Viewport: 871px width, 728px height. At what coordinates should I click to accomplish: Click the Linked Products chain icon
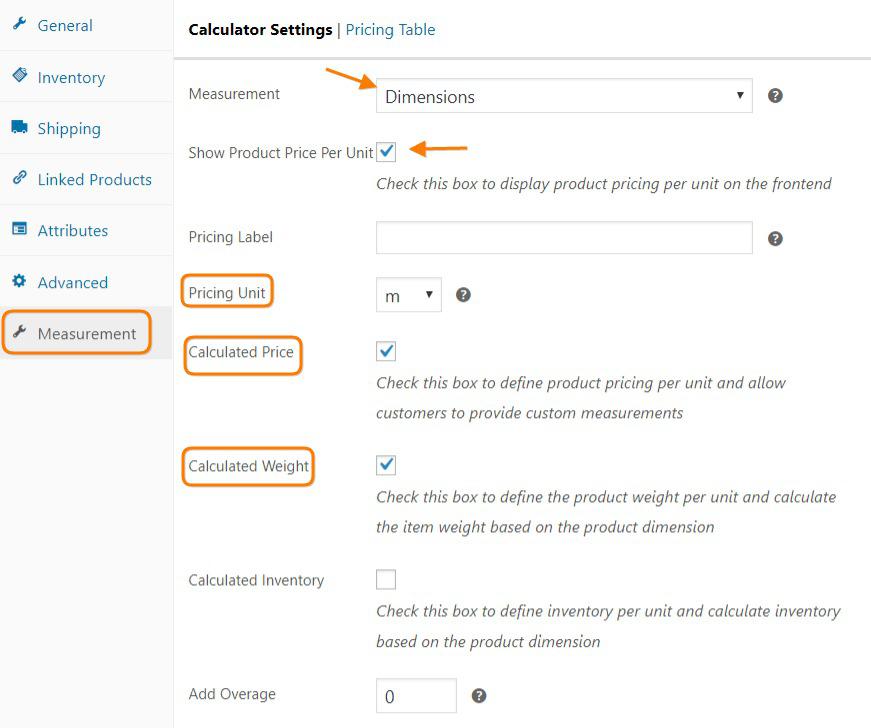[19, 179]
